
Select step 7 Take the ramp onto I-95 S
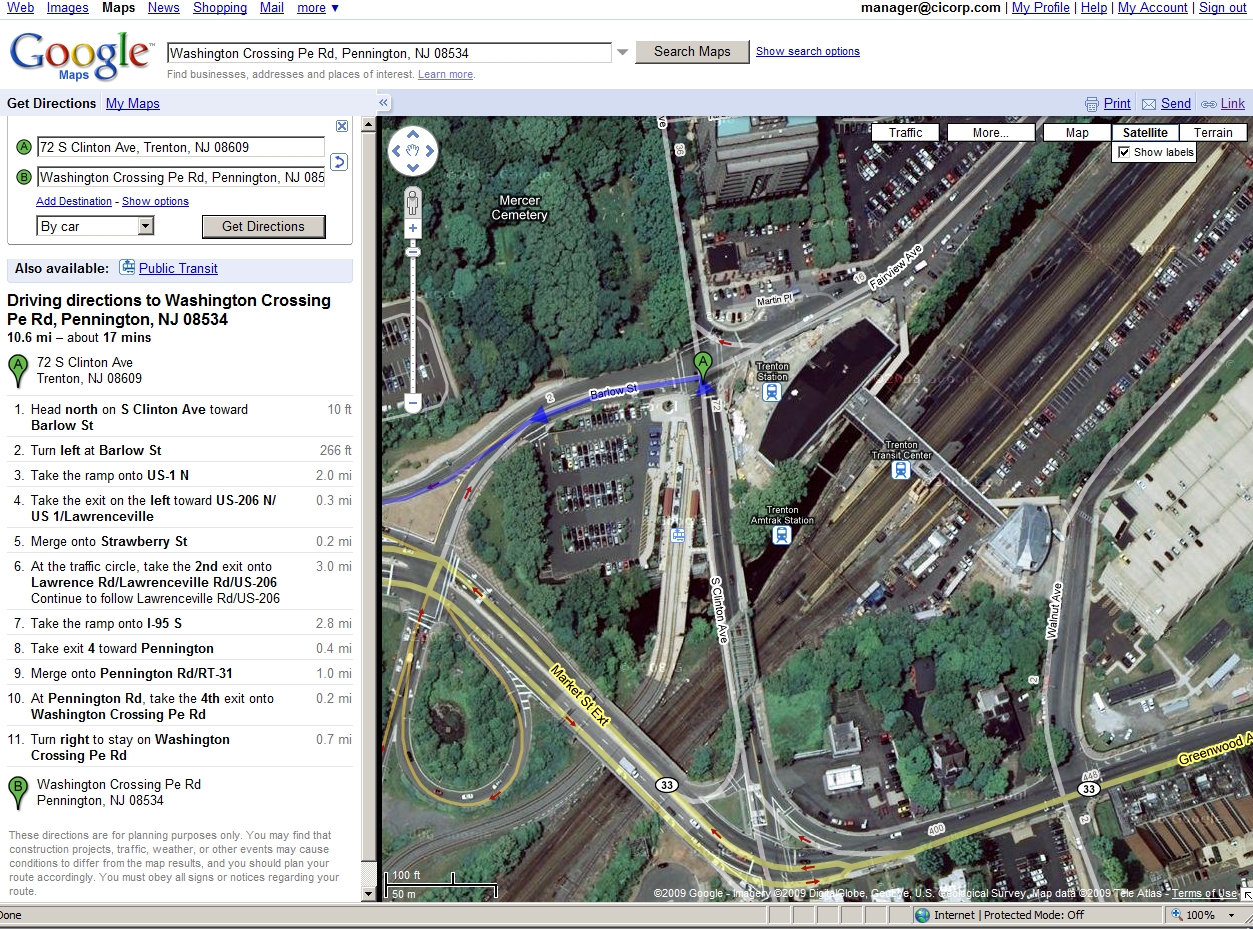click(180, 623)
